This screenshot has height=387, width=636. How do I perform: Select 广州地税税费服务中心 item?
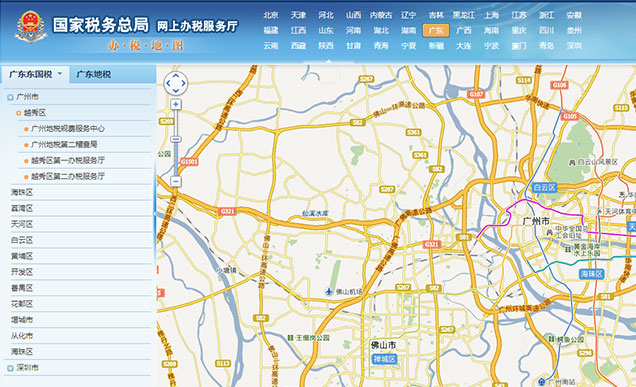click(x=68, y=129)
